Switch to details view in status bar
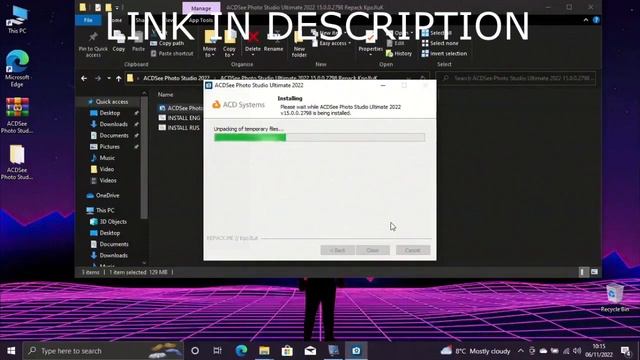This screenshot has width=640, height=360. coord(583,272)
